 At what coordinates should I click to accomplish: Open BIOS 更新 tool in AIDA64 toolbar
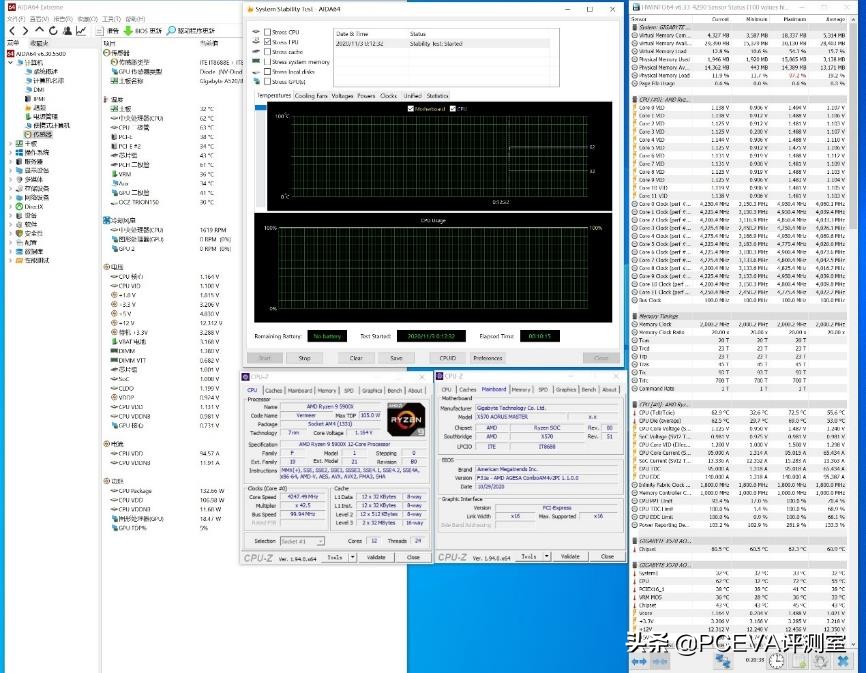click(140, 30)
